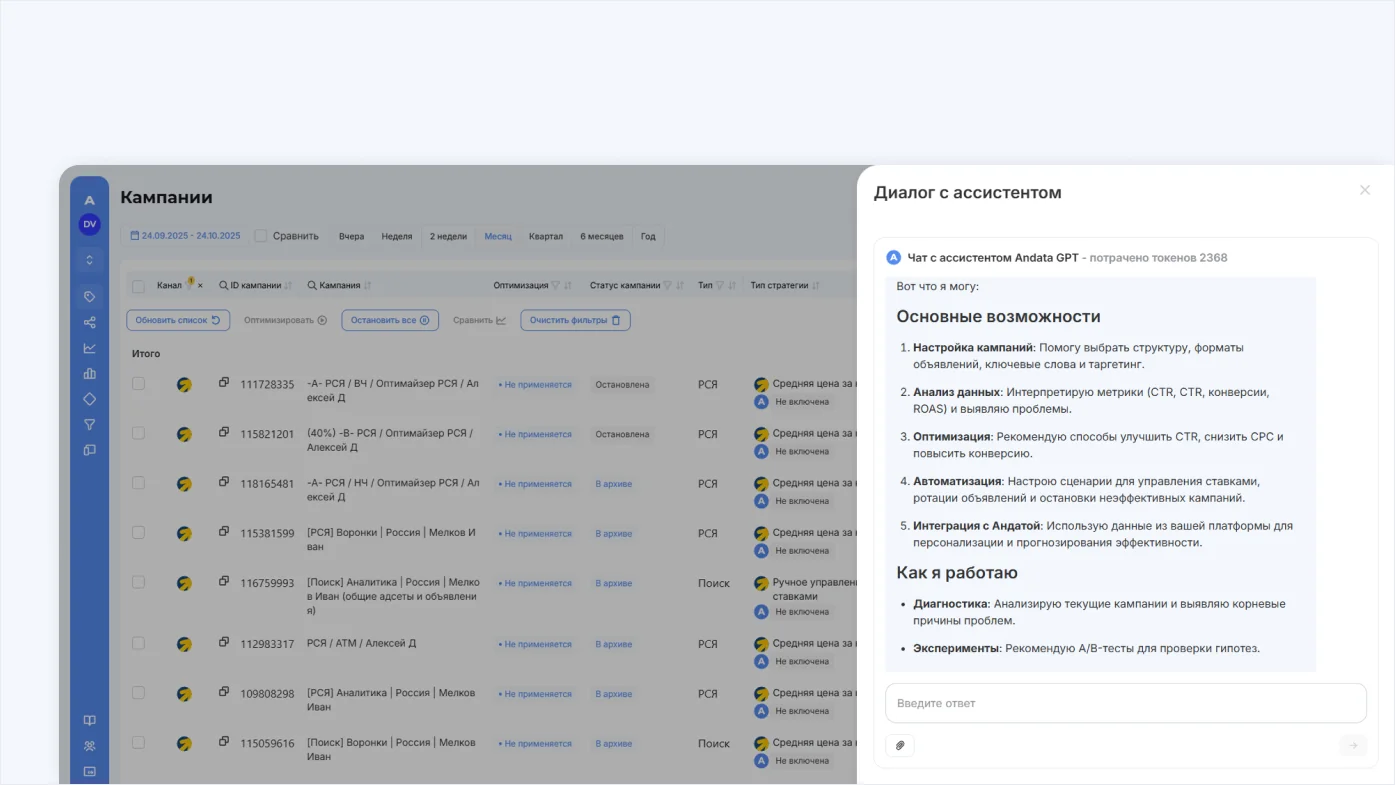Click the Andata 'A' logo in sidebar
Image resolution: width=1395 pixels, height=785 pixels.
pyautogui.click(x=90, y=200)
